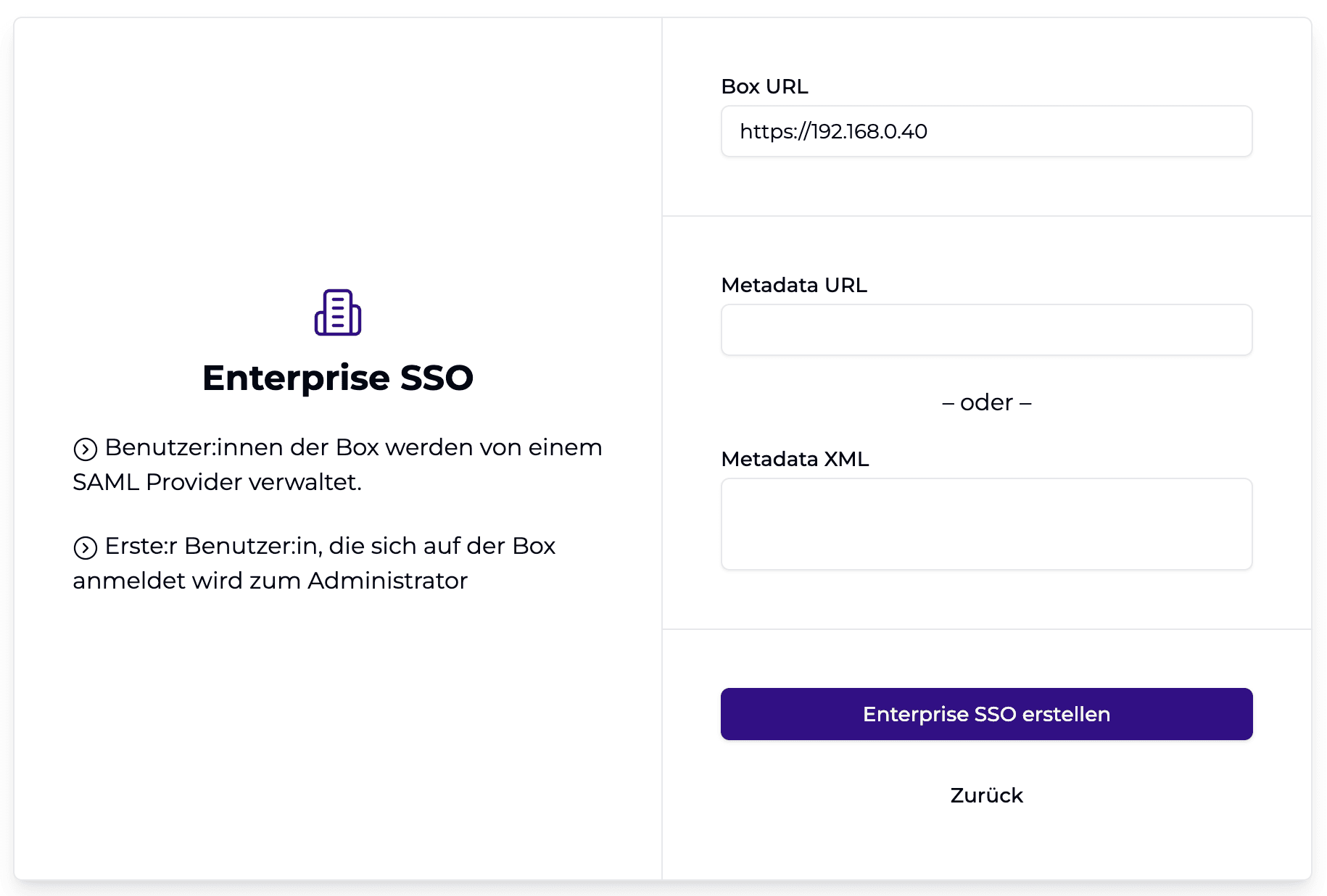The image size is (1327, 896).
Task: Click the purple enterprise building icon
Action: pyautogui.click(x=338, y=312)
